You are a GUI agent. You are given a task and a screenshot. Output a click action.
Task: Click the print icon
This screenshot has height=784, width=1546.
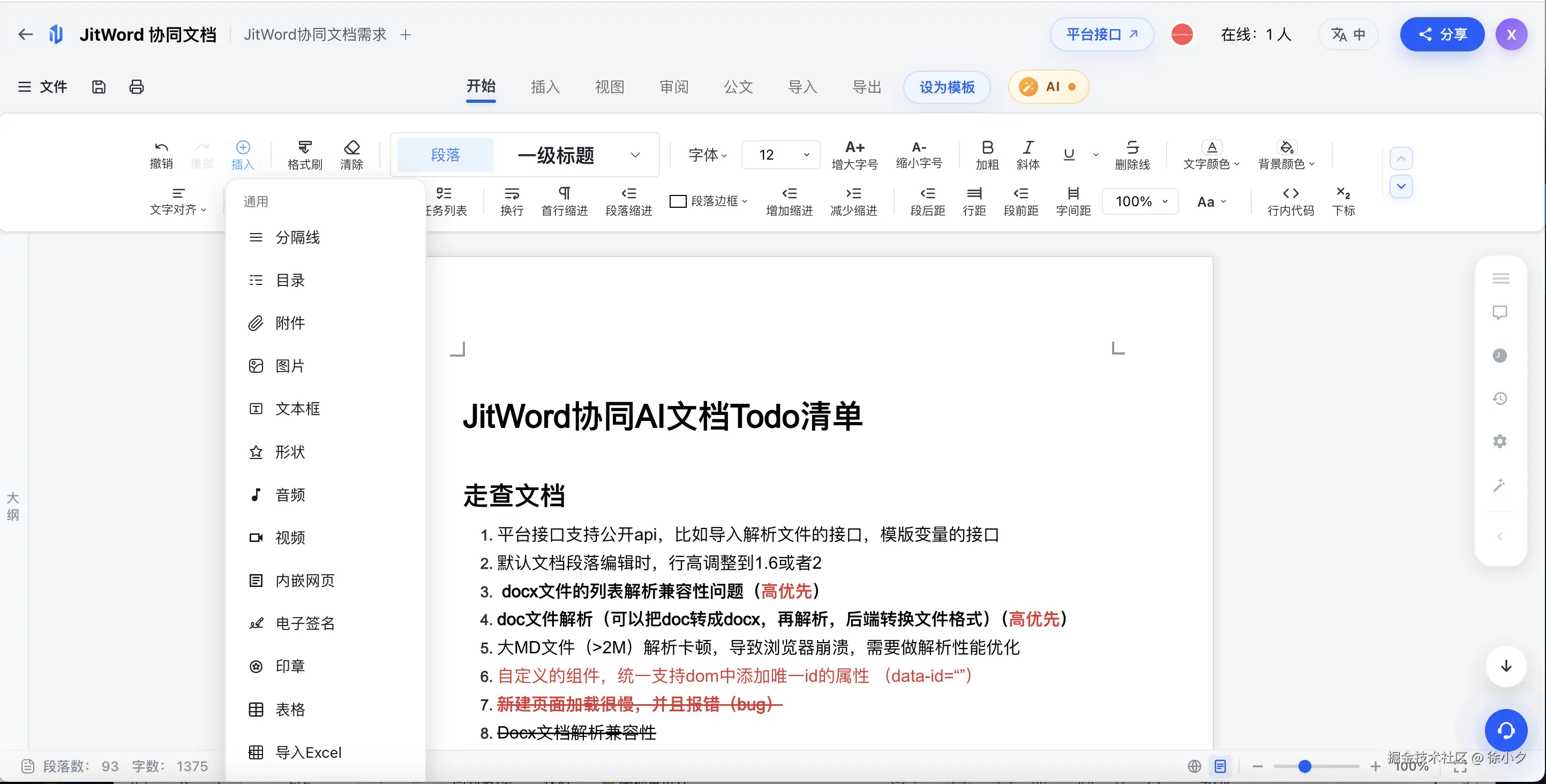137,87
